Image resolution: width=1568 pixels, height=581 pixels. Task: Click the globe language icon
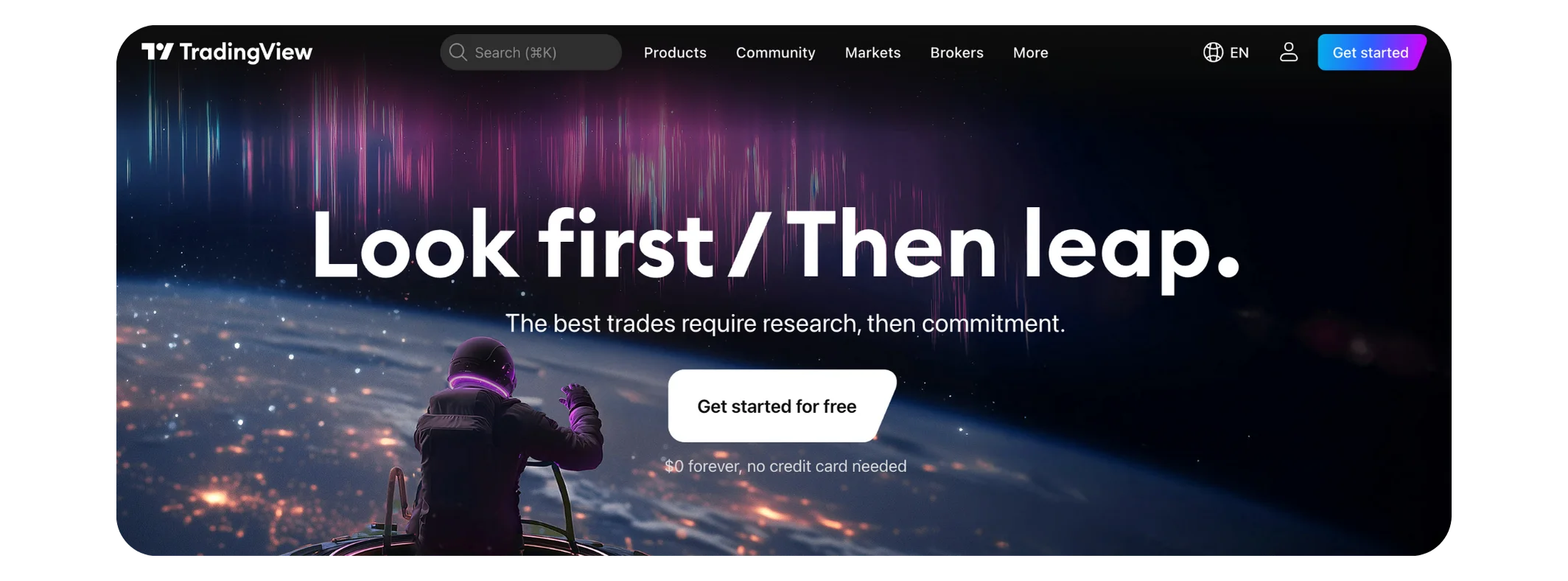[x=1213, y=52]
